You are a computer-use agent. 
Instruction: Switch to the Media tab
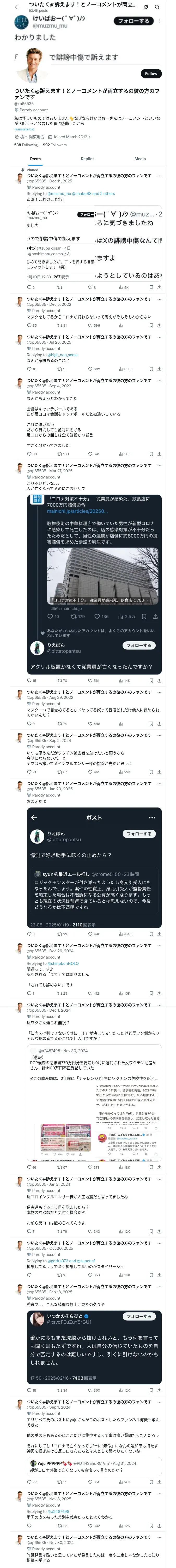[140, 159]
